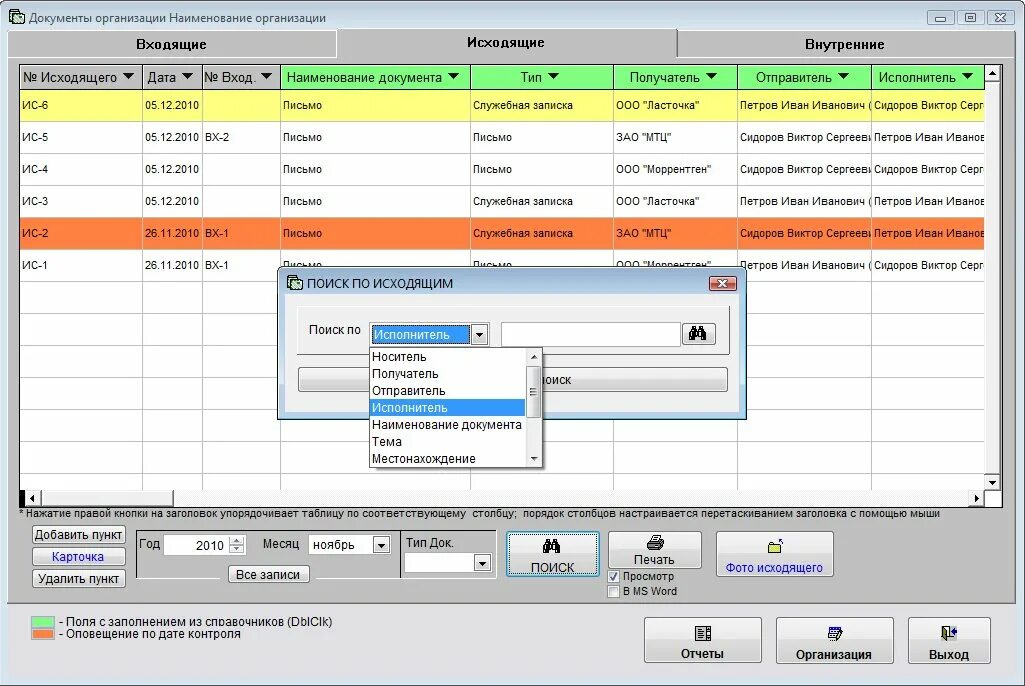This screenshot has height=686, width=1025.
Task: Open the Дата column filter arrow
Action: pos(187,77)
